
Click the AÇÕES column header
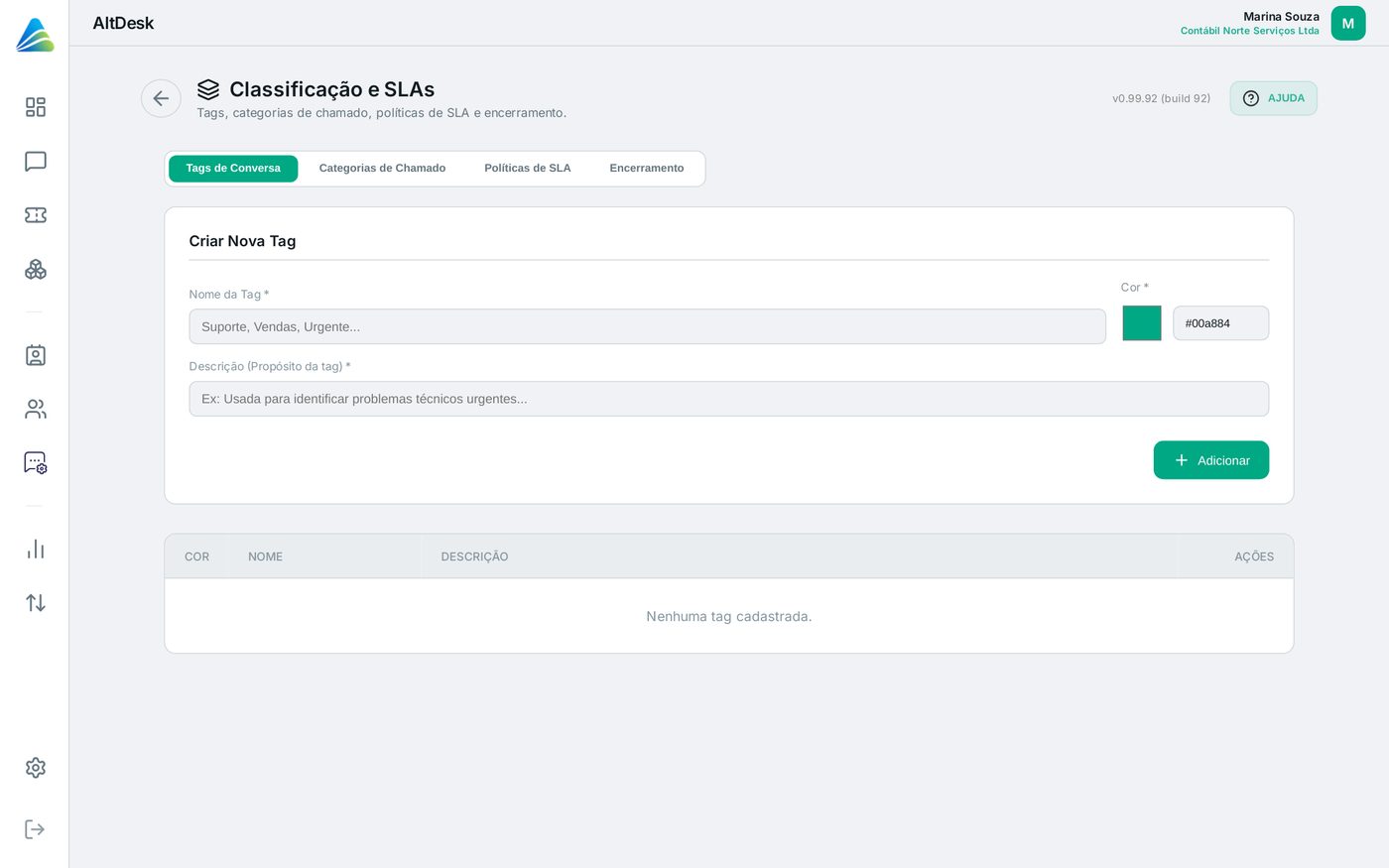pos(1254,557)
